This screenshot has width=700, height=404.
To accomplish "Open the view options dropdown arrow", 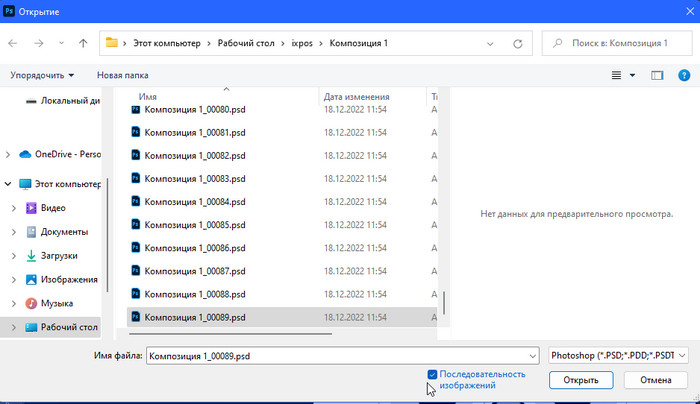I will click(632, 75).
